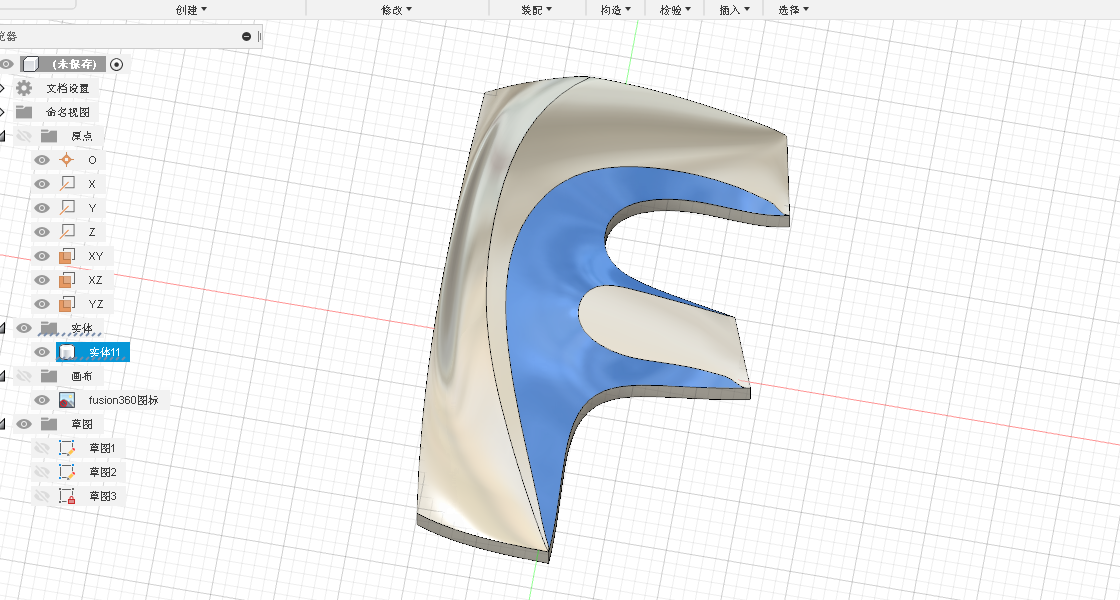Viewport: 1120px width, 600px height.
Task: Click the 草图3 sketch icon
Action: pyautogui.click(x=66, y=496)
